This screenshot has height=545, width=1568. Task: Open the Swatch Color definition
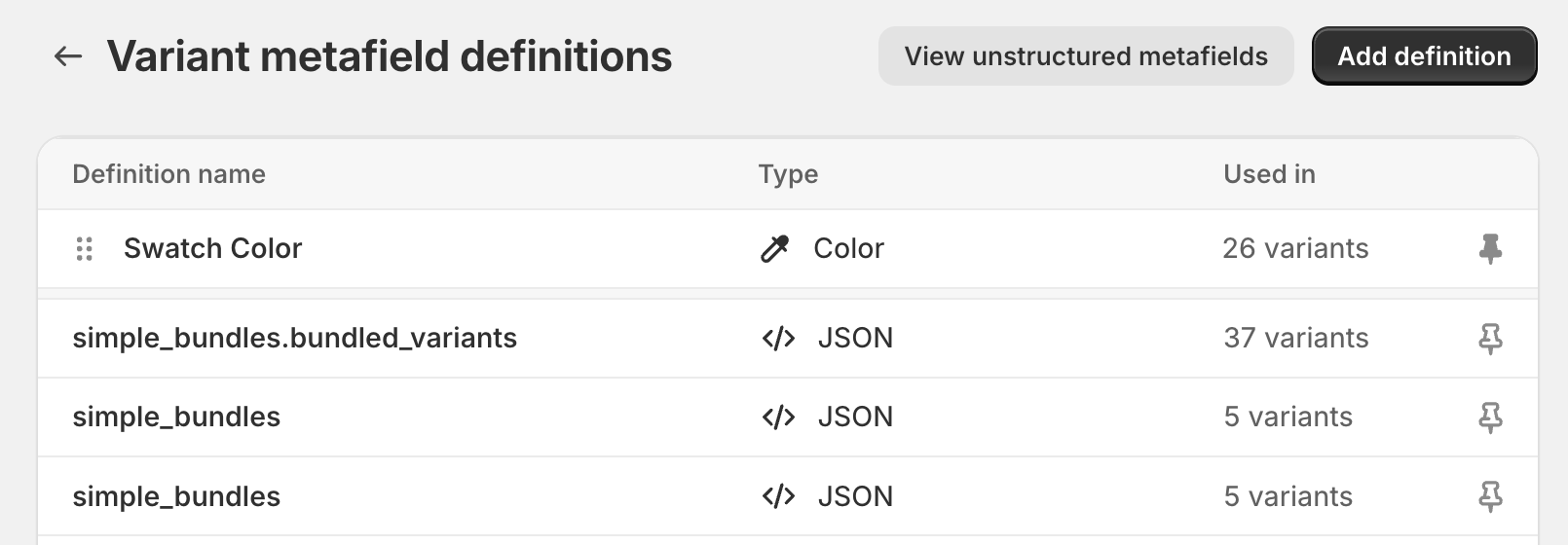click(x=212, y=249)
